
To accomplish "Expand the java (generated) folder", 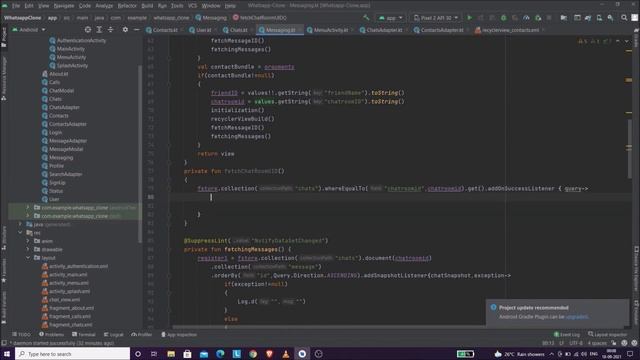I will 20,224.
